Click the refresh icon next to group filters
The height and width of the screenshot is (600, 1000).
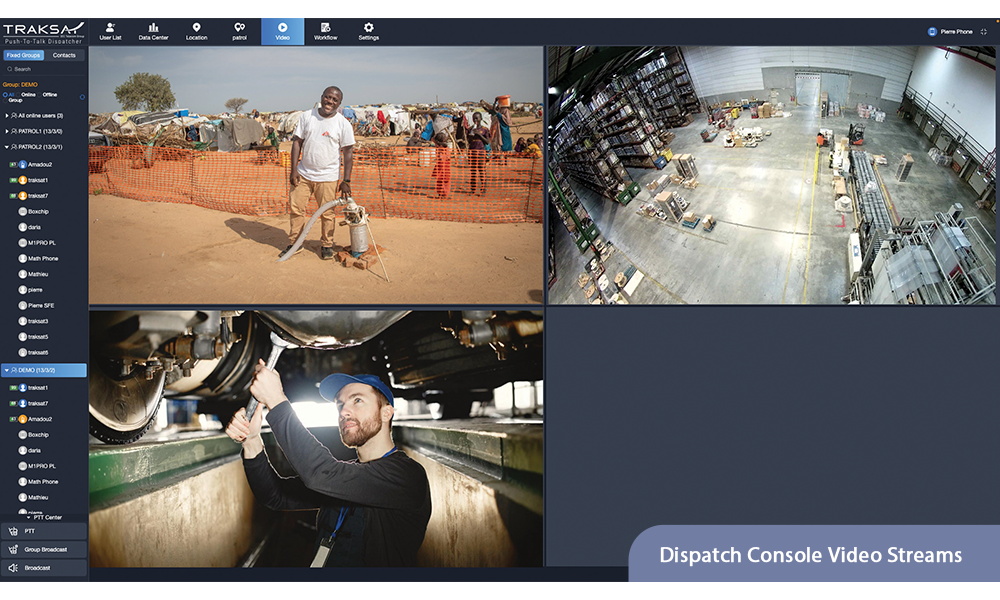coord(82,97)
